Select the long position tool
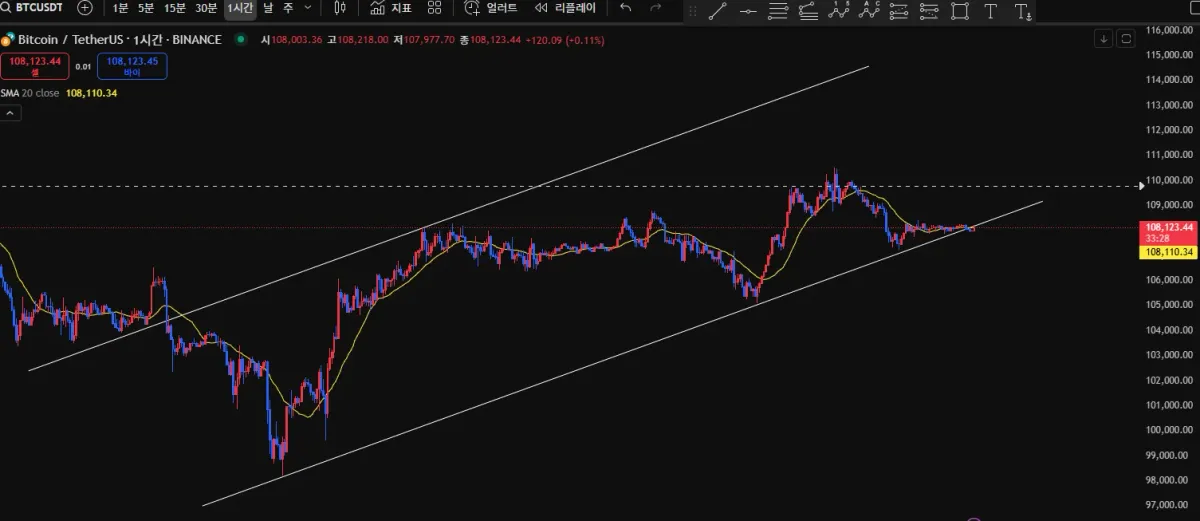 point(899,11)
